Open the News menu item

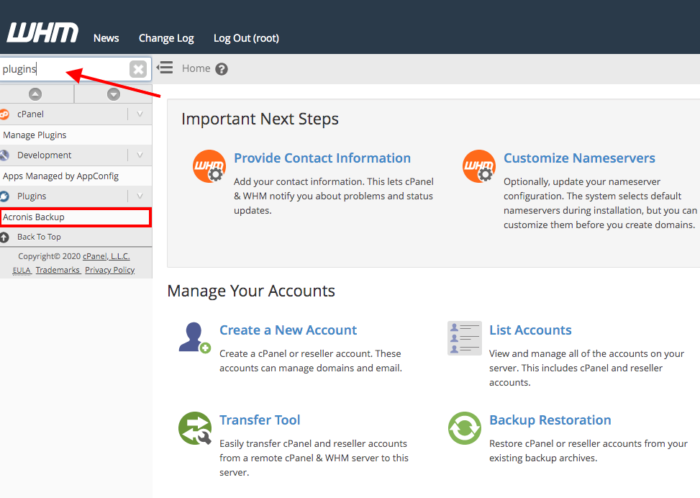click(106, 38)
